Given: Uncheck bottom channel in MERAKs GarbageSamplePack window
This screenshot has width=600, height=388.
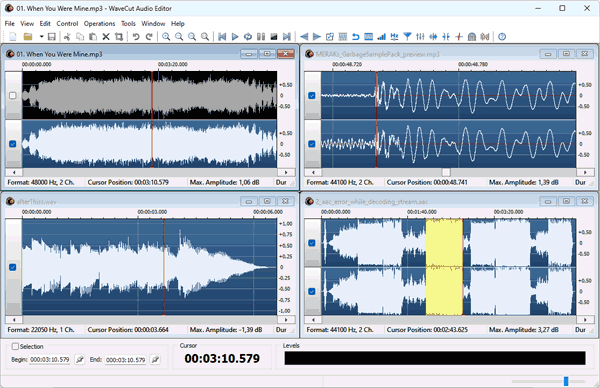Looking at the screenshot, I should [x=312, y=144].
